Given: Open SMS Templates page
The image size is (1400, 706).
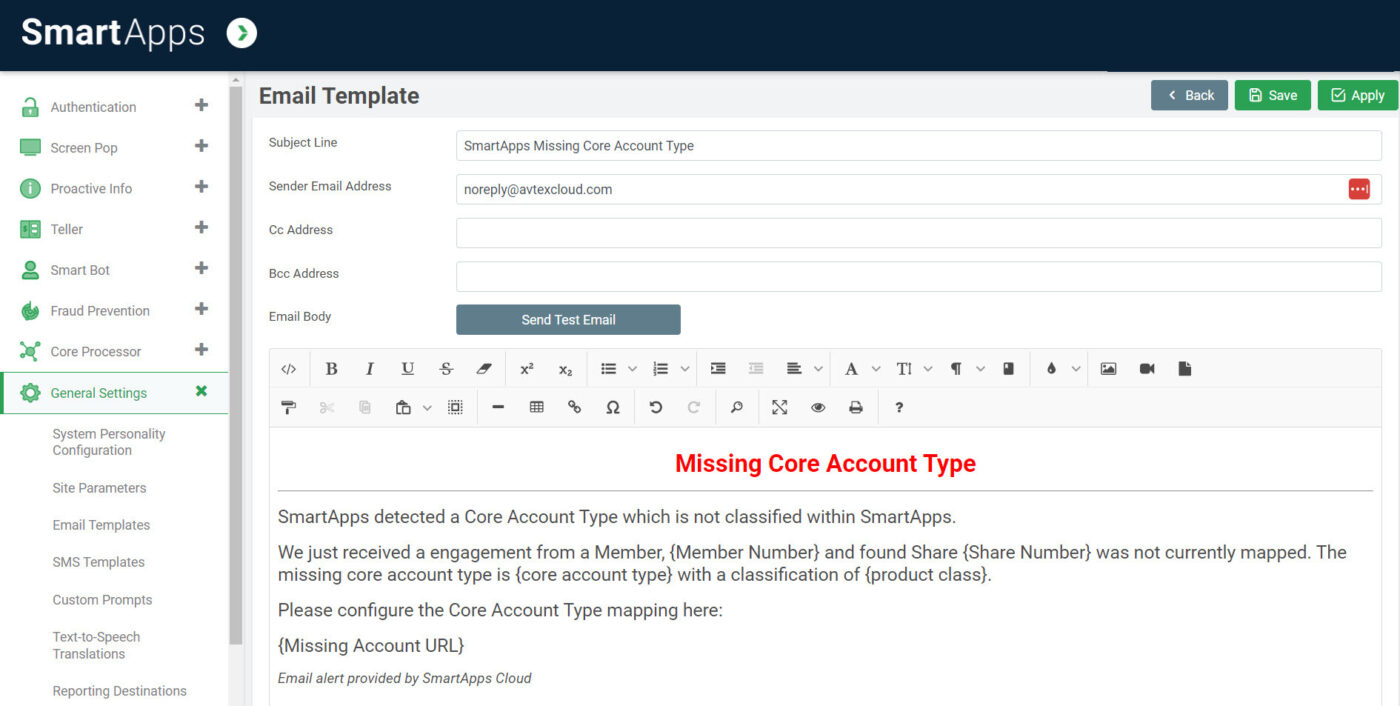Looking at the screenshot, I should click(x=98, y=562).
